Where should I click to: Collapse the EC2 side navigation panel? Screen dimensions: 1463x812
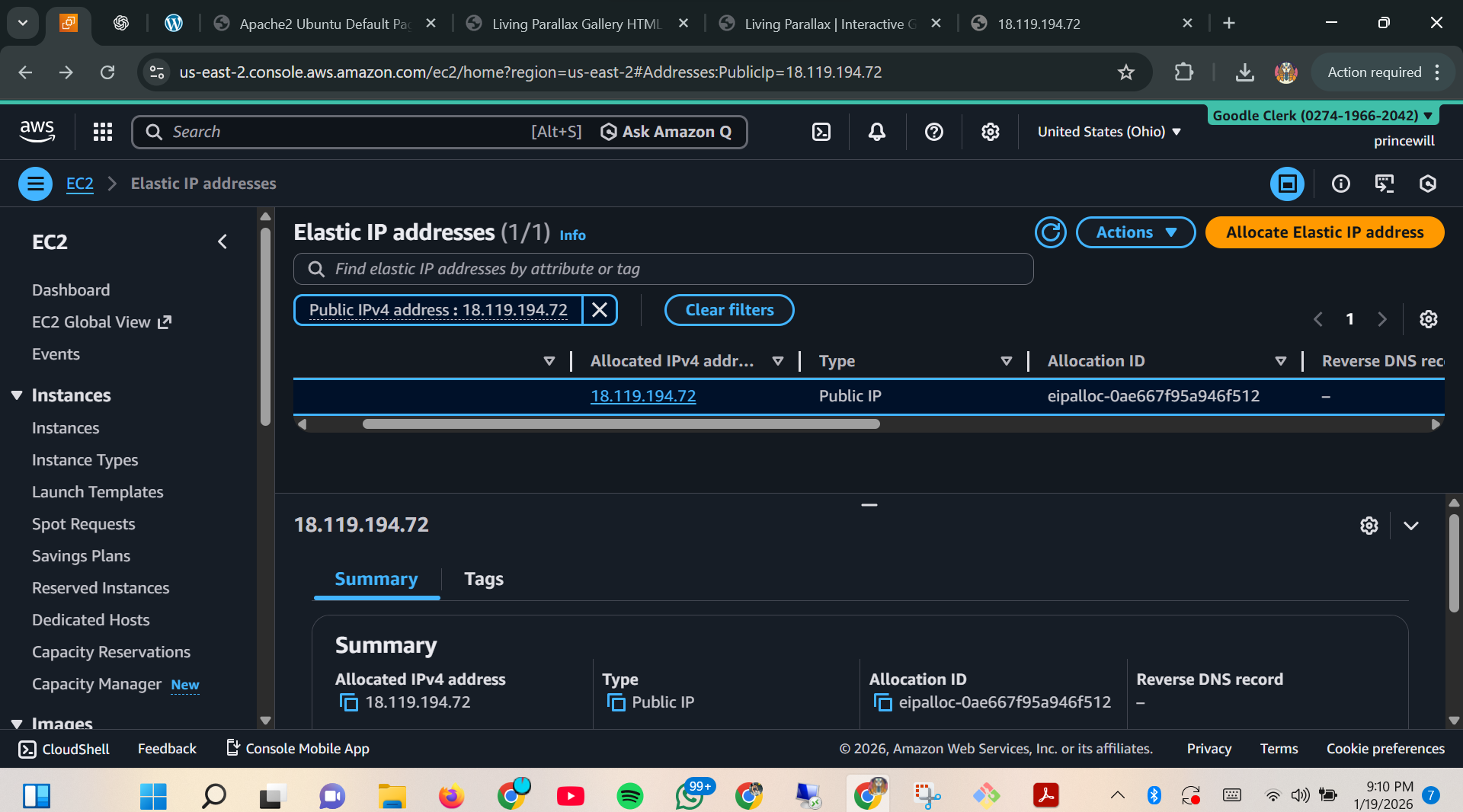click(222, 241)
